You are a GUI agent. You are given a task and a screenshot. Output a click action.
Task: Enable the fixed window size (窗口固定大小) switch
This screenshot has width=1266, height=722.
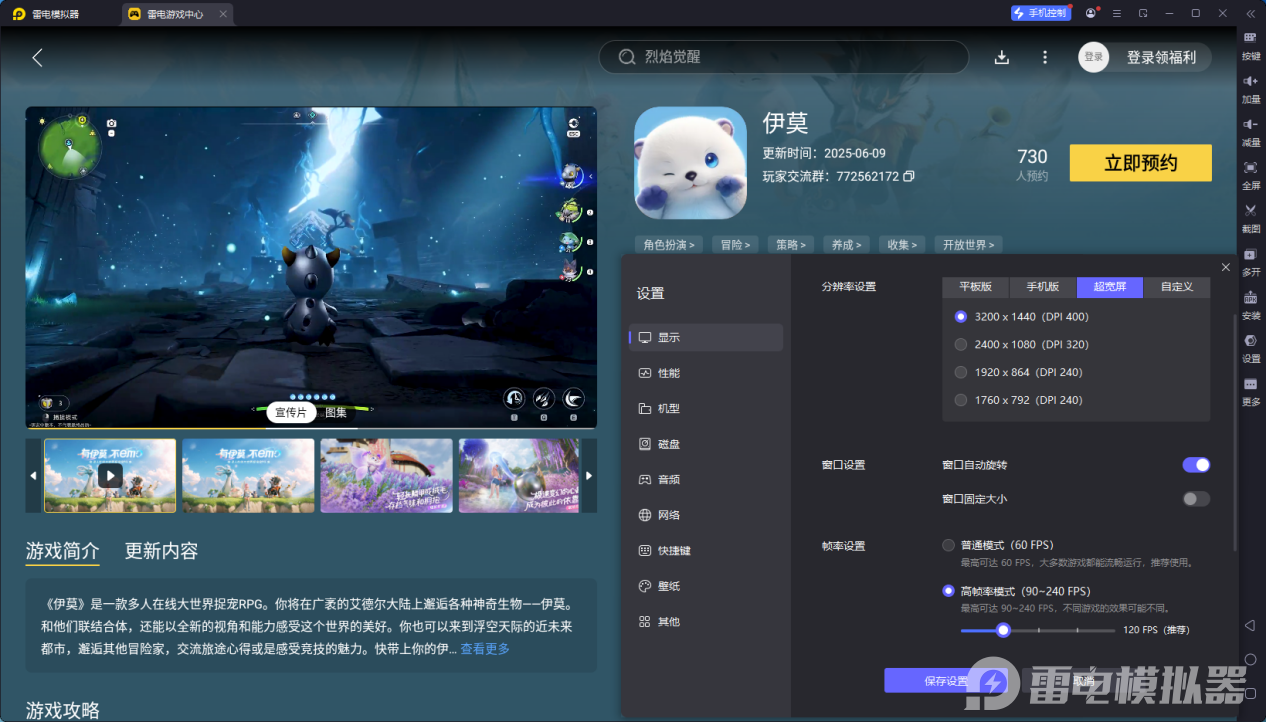[x=1196, y=499]
